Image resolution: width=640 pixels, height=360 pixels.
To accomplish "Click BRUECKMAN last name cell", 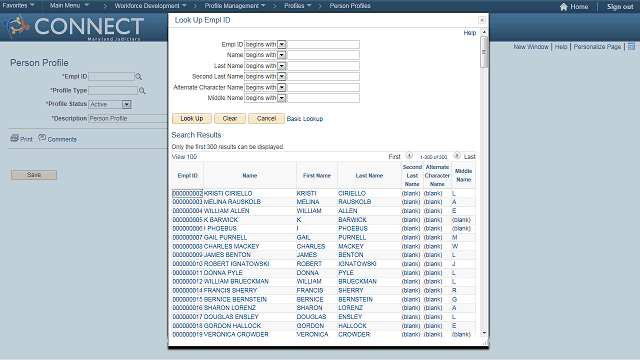I will [357, 282].
